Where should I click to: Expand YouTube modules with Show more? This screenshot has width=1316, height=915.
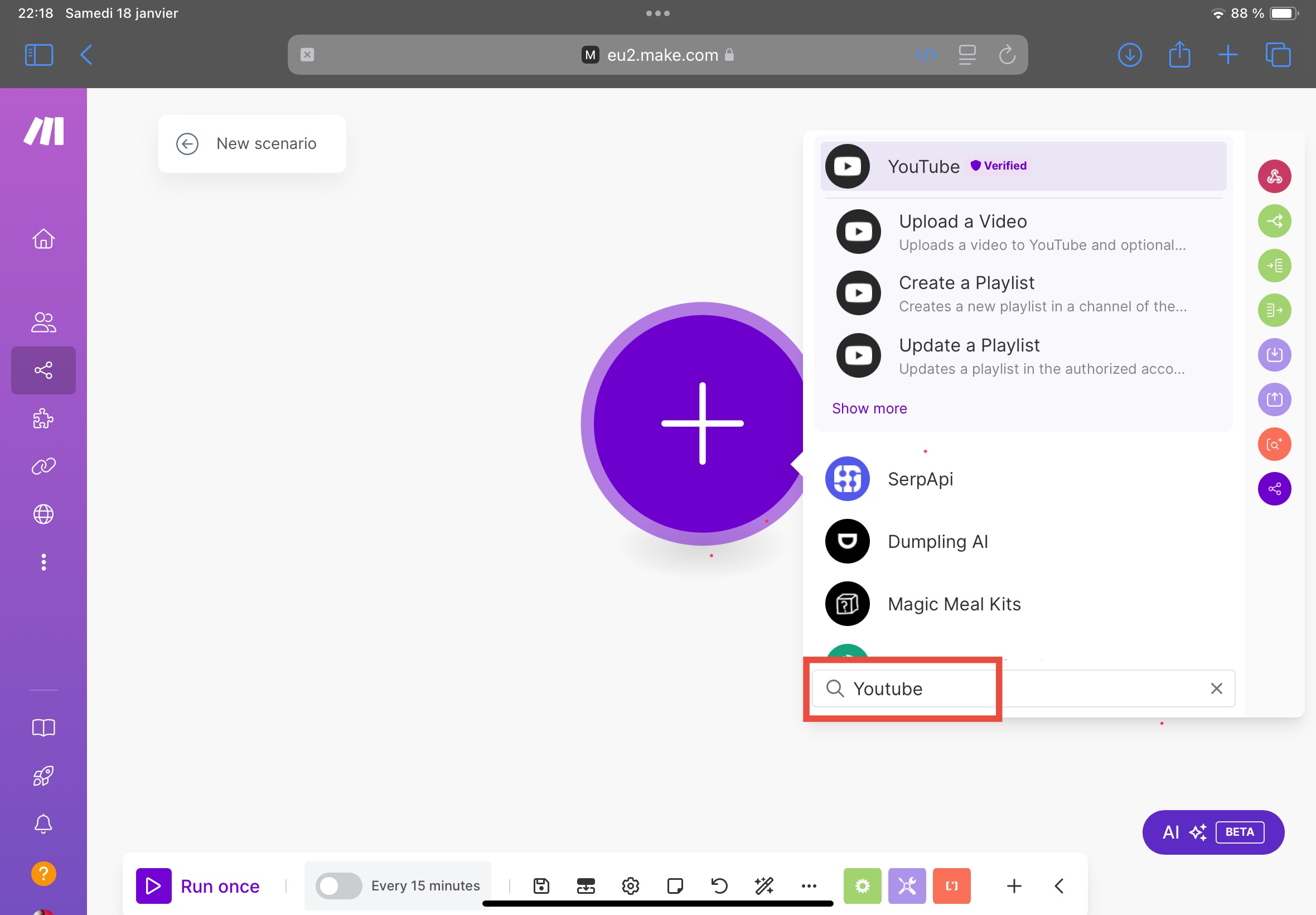869,408
